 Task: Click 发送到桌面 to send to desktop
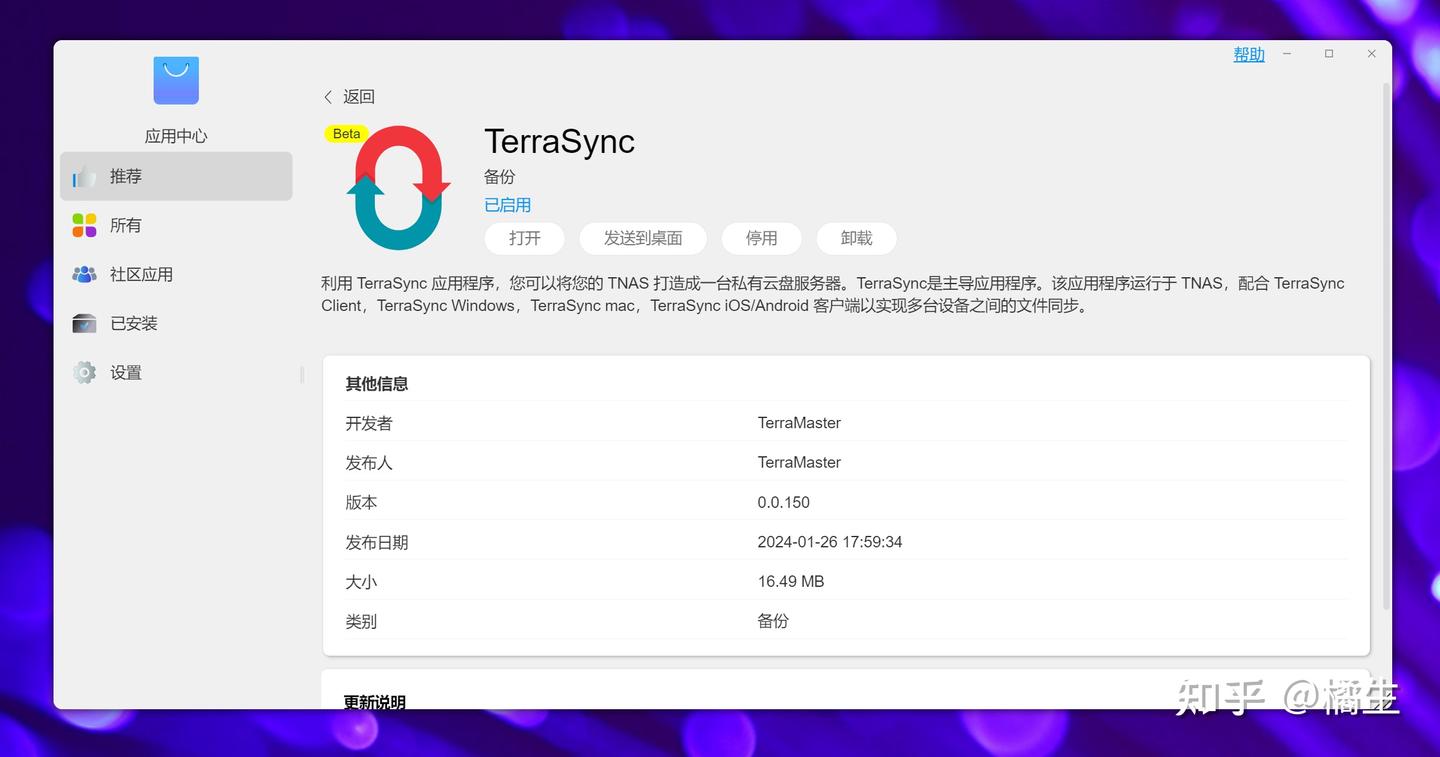643,238
